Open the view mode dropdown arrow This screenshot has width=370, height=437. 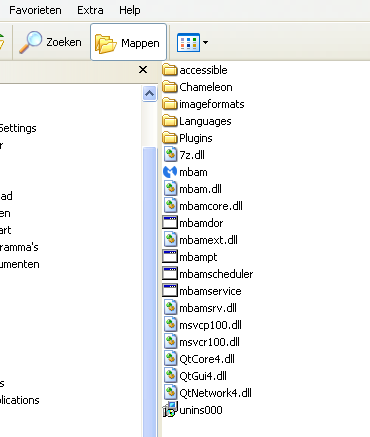click(x=206, y=43)
